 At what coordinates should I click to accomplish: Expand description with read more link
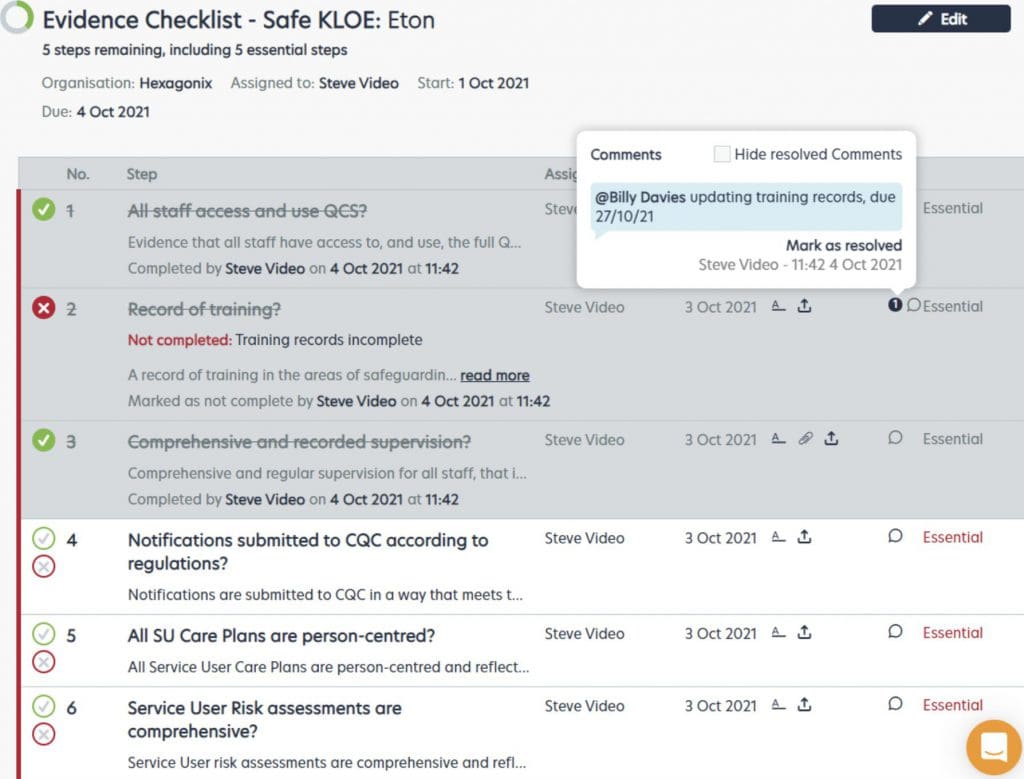[494, 375]
